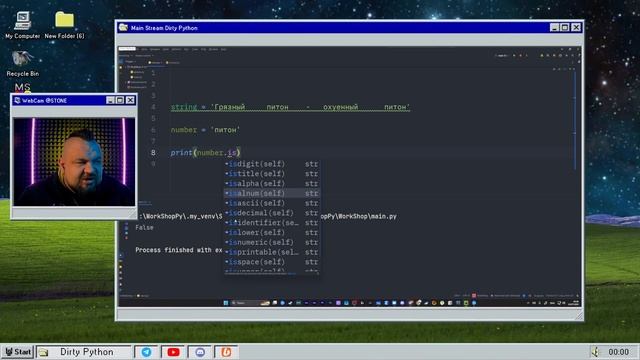Pick isnumeric(self) in the completion popup
Viewport: 640px width, 360px height.
point(272,242)
